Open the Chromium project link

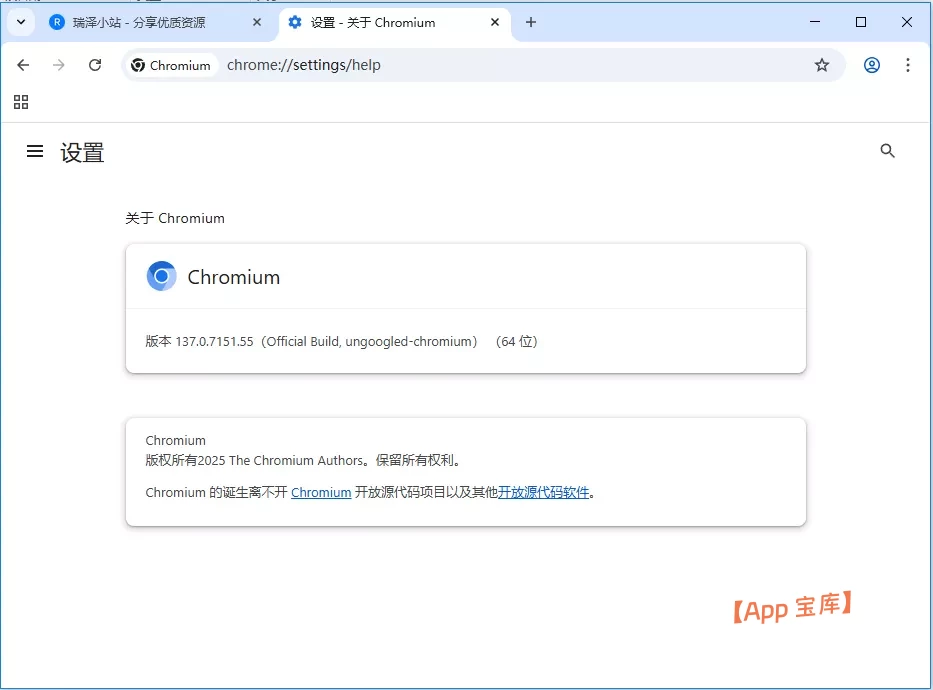pyautogui.click(x=321, y=492)
